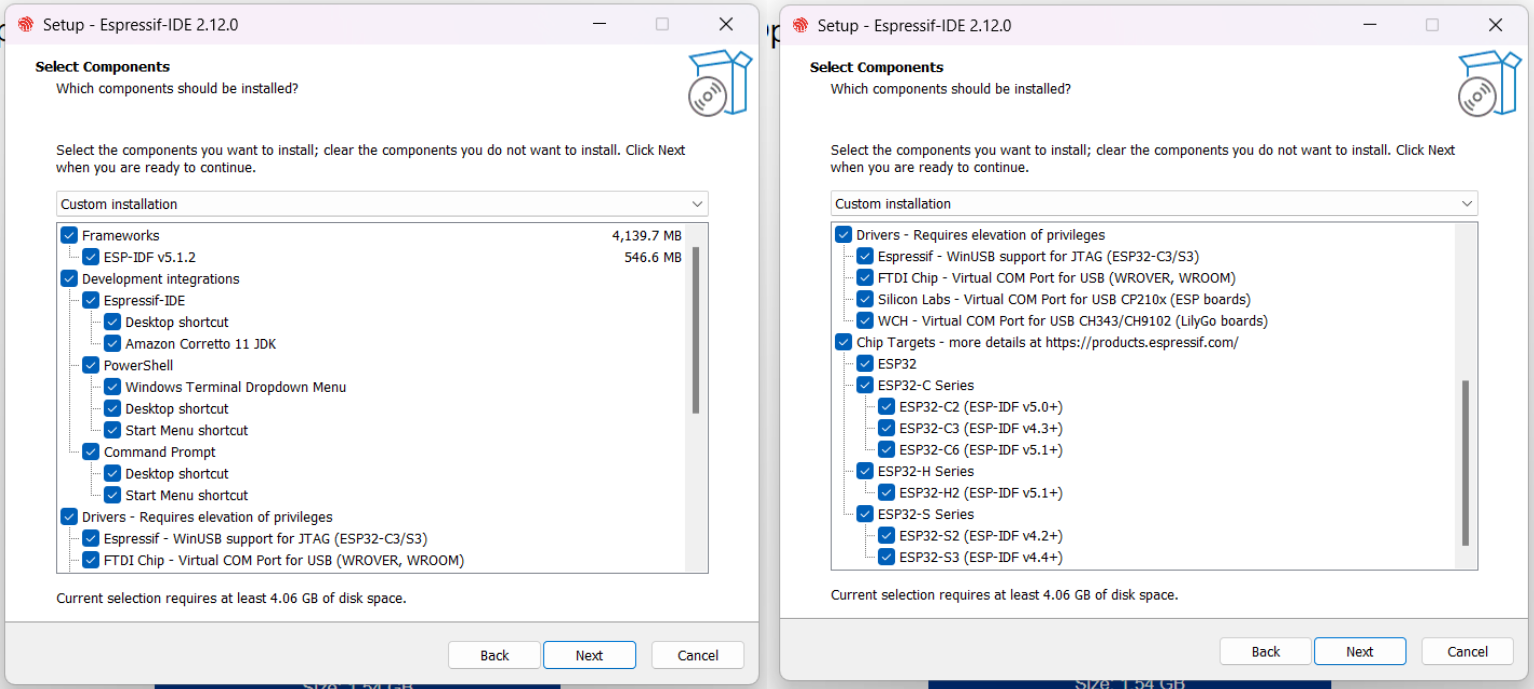Click Espressif logo in right window title bar

pyautogui.click(x=799, y=25)
